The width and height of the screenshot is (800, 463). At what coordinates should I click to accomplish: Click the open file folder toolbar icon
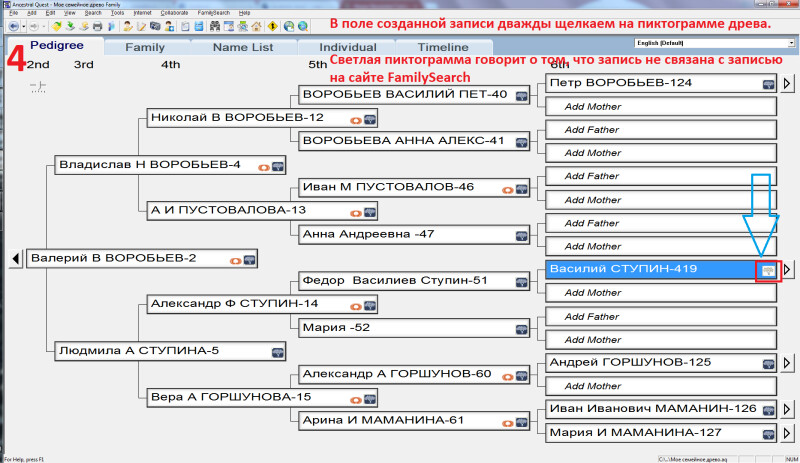(57, 26)
